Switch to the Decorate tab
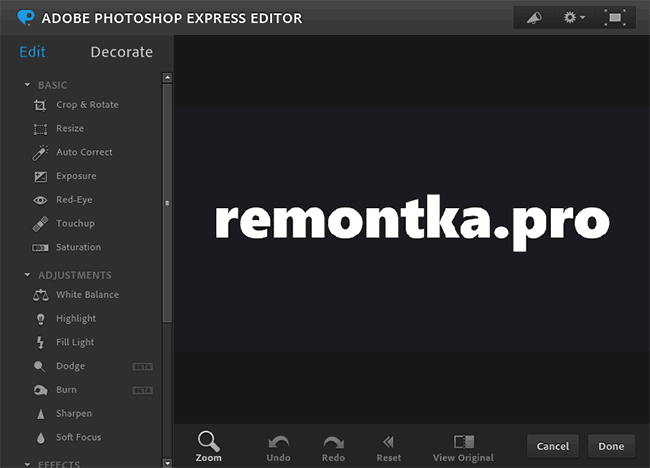 point(121,52)
